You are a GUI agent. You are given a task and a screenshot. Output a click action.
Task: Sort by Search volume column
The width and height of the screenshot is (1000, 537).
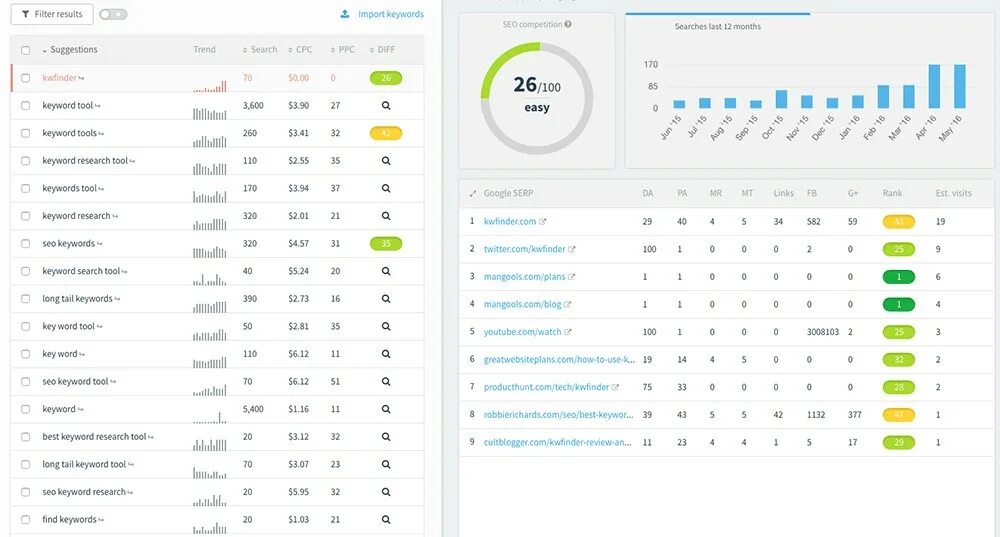pyautogui.click(x=260, y=50)
